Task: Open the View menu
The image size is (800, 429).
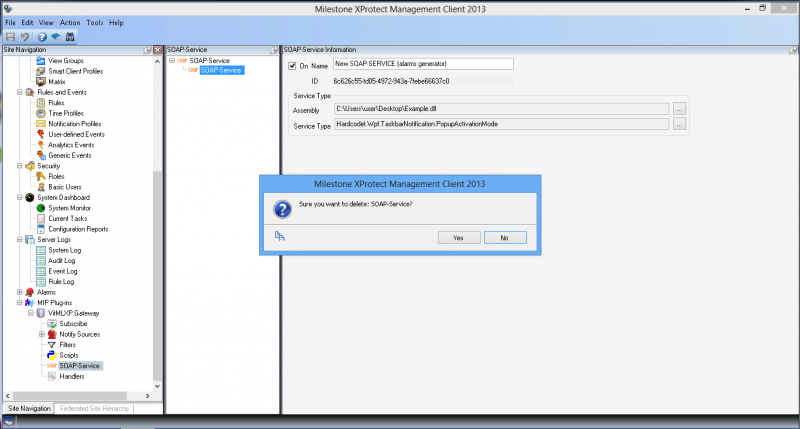Action: pos(46,22)
